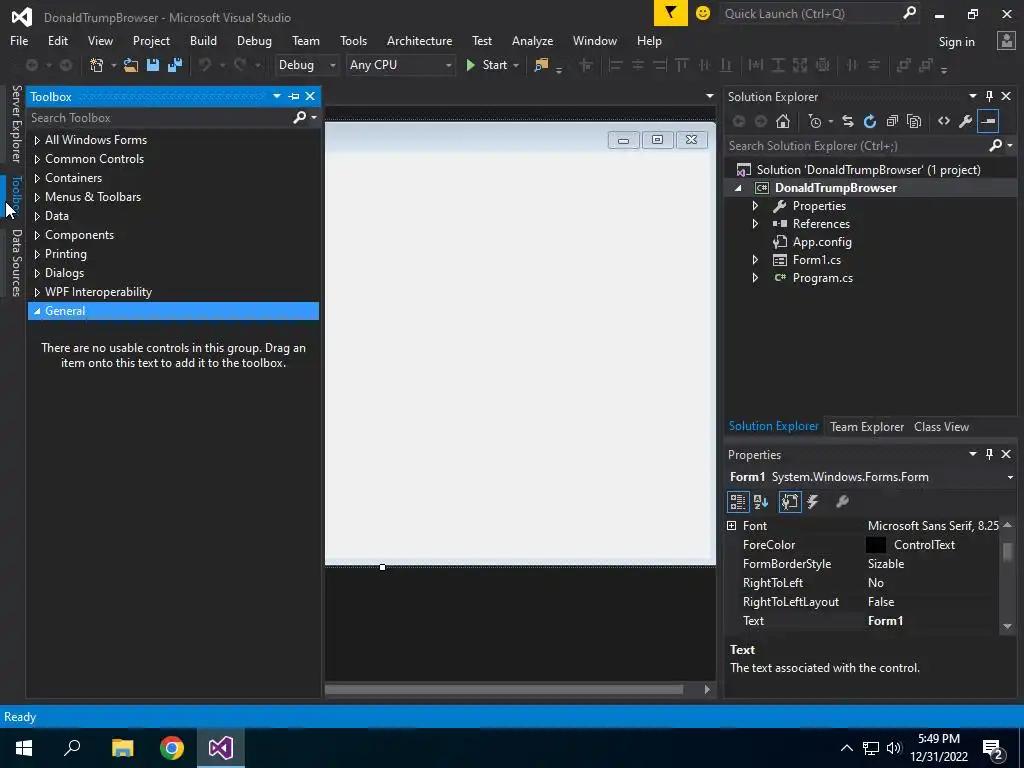Open the Server Explorer side tab
The image size is (1024, 768).
pyautogui.click(x=16, y=124)
